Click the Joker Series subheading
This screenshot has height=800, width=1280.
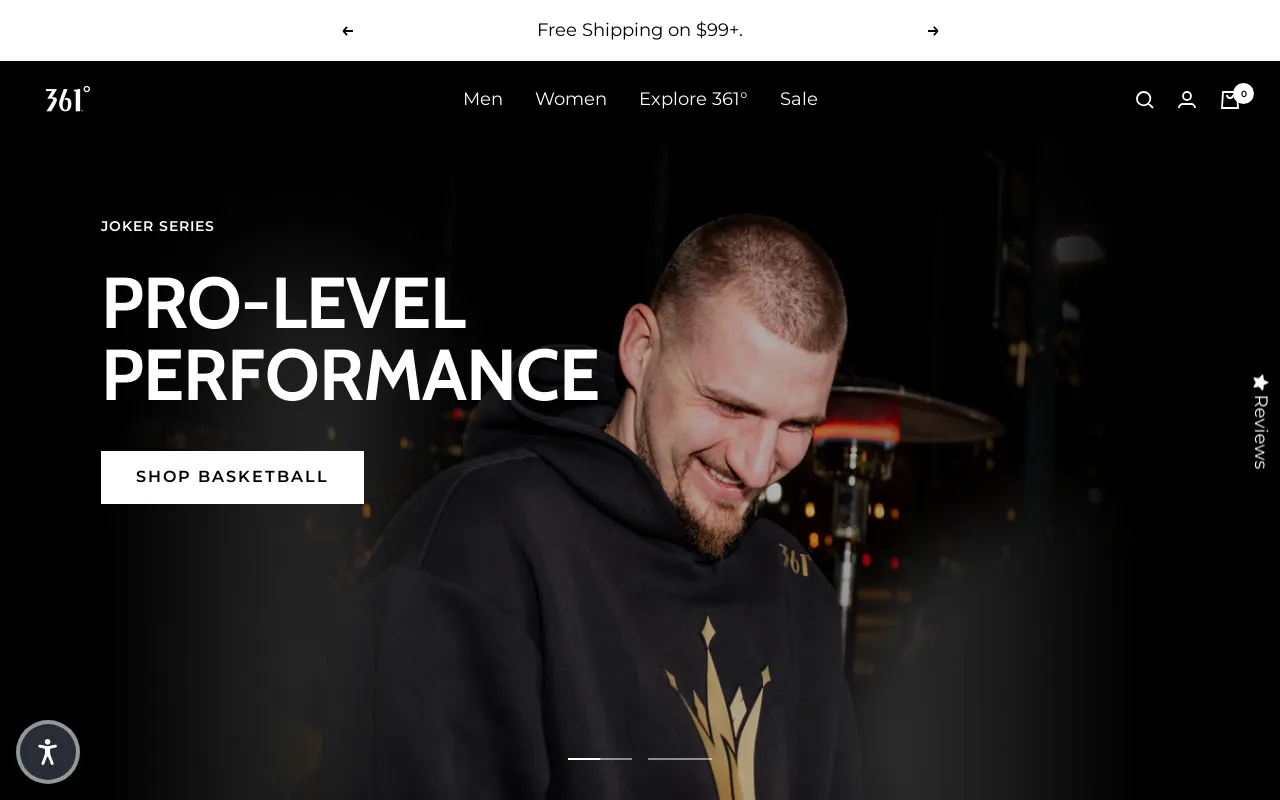pos(158,226)
